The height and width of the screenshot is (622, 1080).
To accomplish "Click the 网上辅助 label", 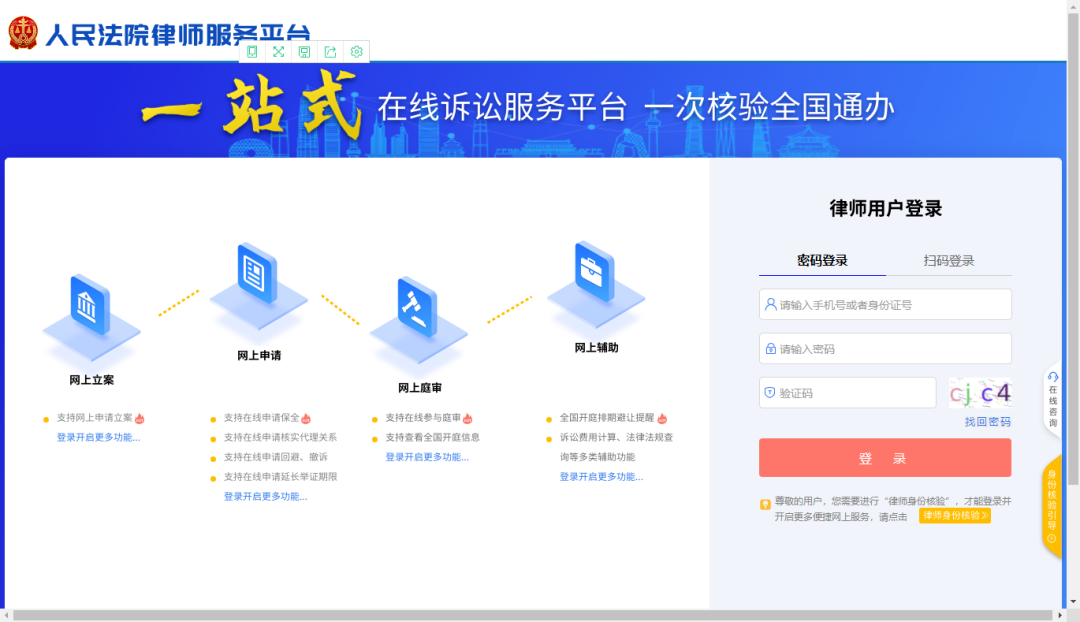I will (596, 348).
